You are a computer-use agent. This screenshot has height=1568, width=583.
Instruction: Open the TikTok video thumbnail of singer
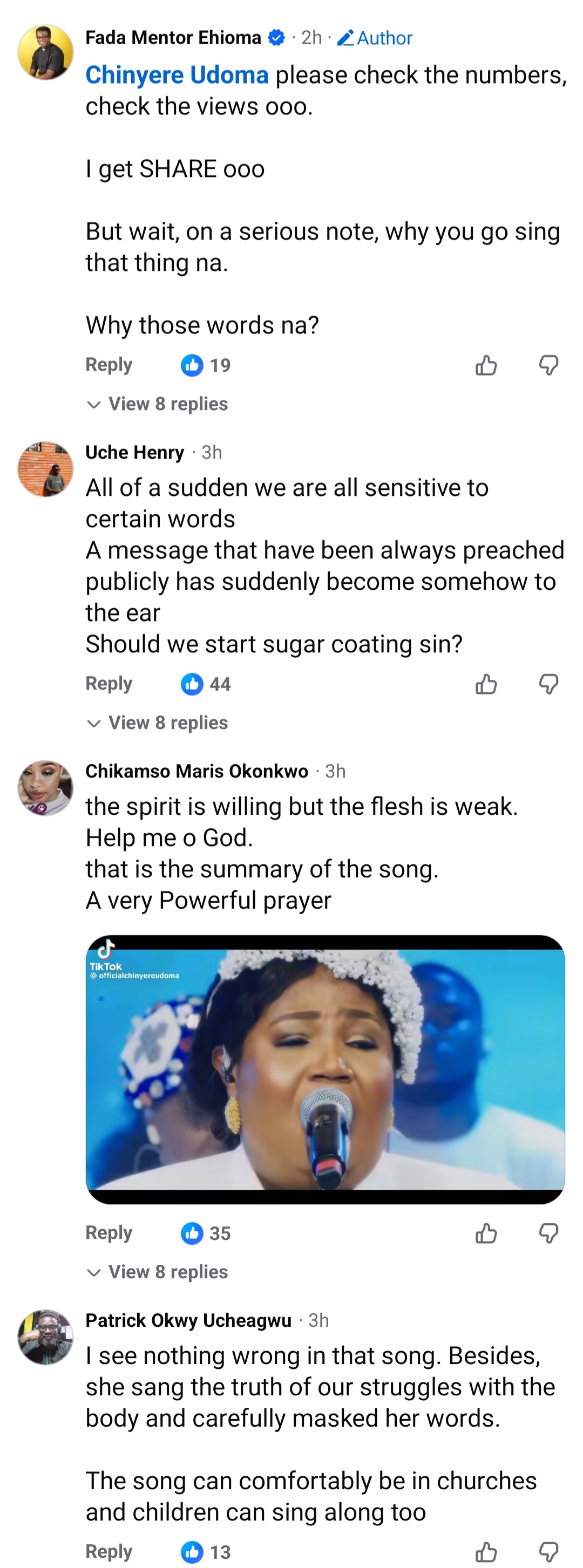pyautogui.click(x=325, y=1069)
